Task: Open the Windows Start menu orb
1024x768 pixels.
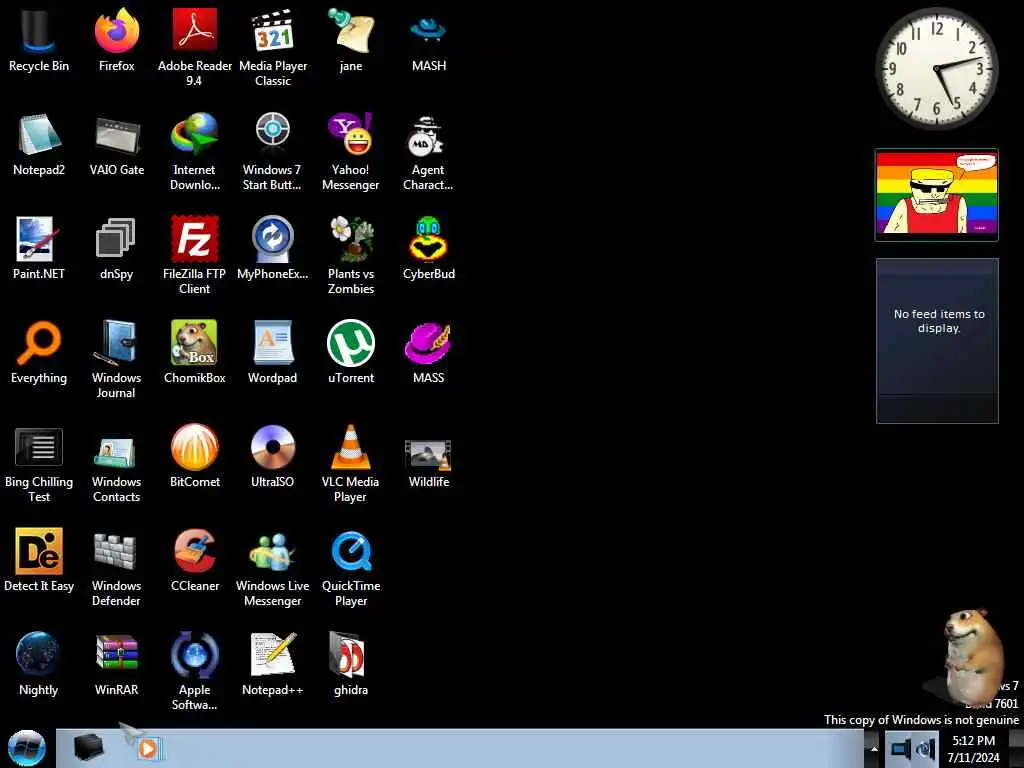Action: pyautogui.click(x=27, y=748)
